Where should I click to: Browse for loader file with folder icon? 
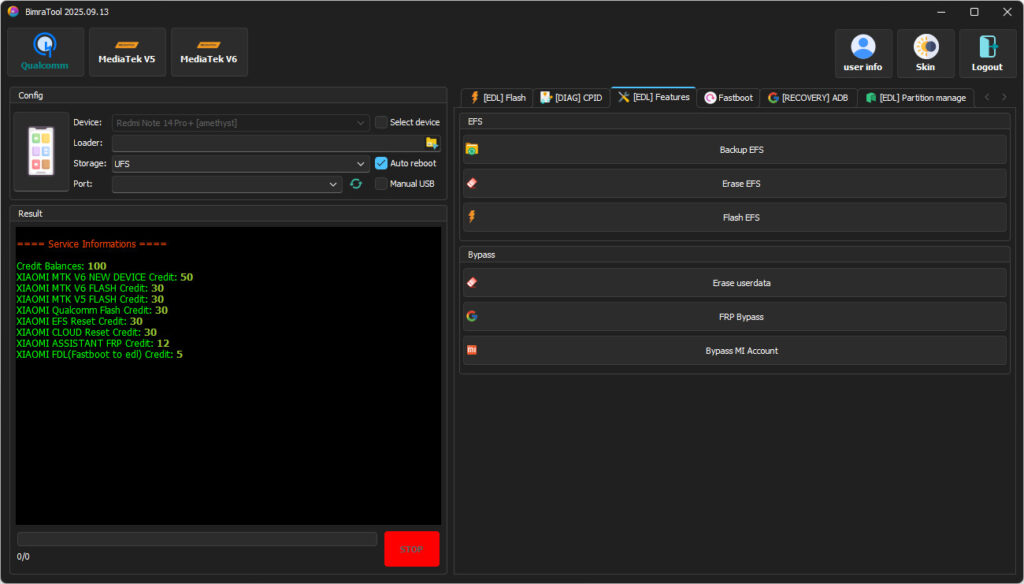coord(432,143)
